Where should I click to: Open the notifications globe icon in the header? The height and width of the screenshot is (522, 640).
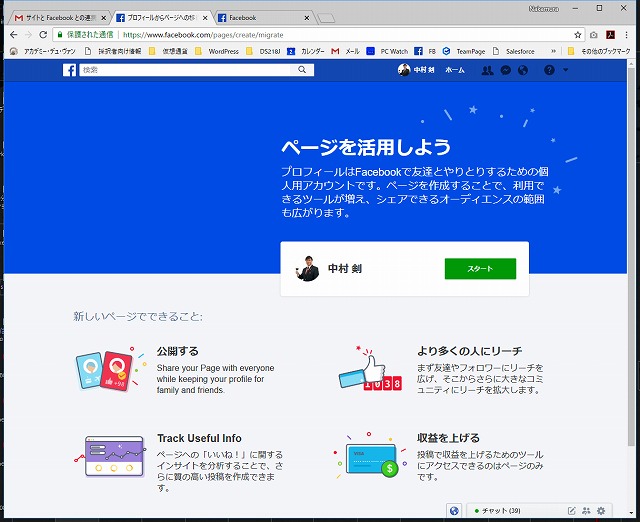click(x=524, y=70)
